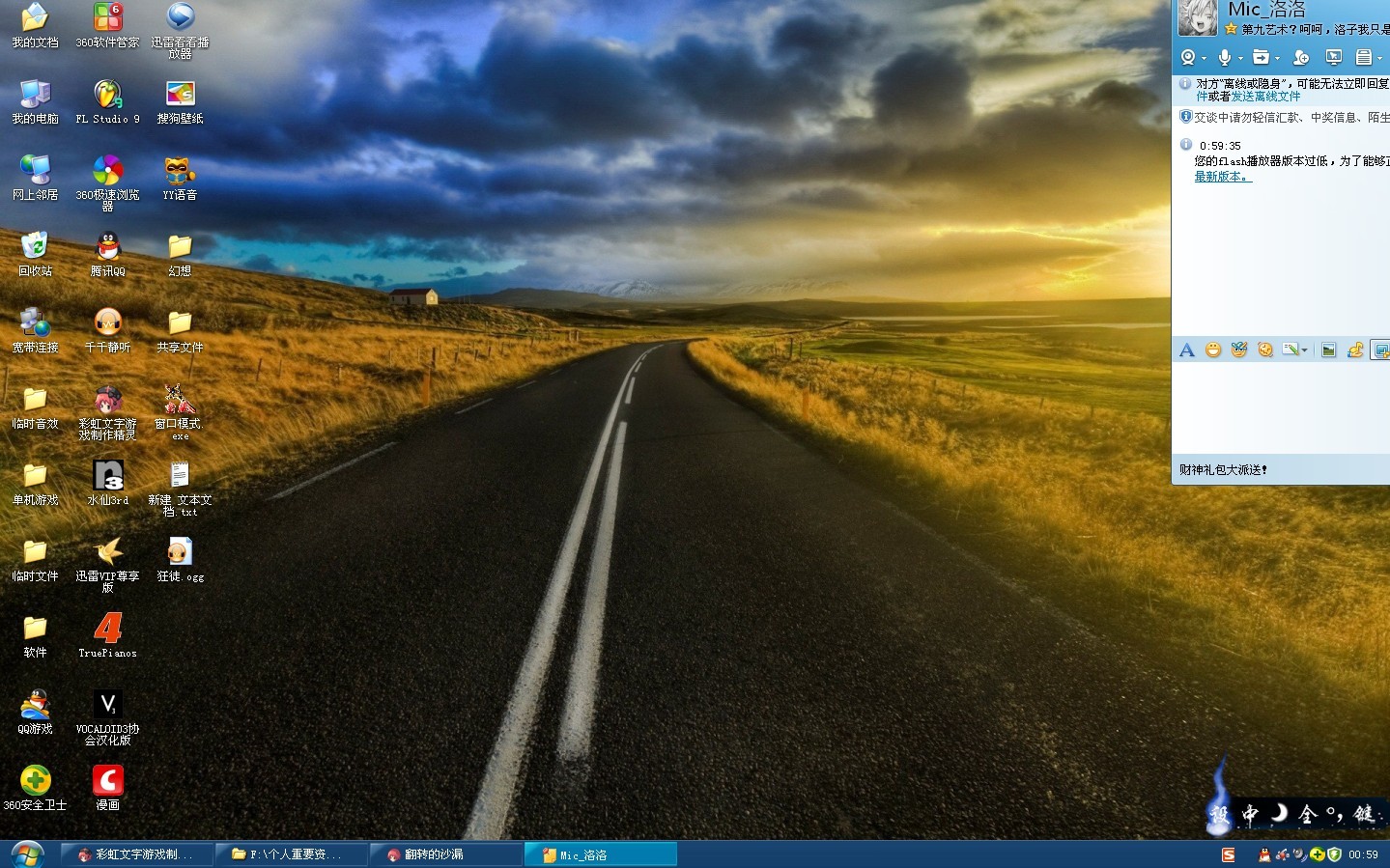The image size is (1390, 868).
Task: Open the emoticon smiley picker
Action: click(1213, 350)
